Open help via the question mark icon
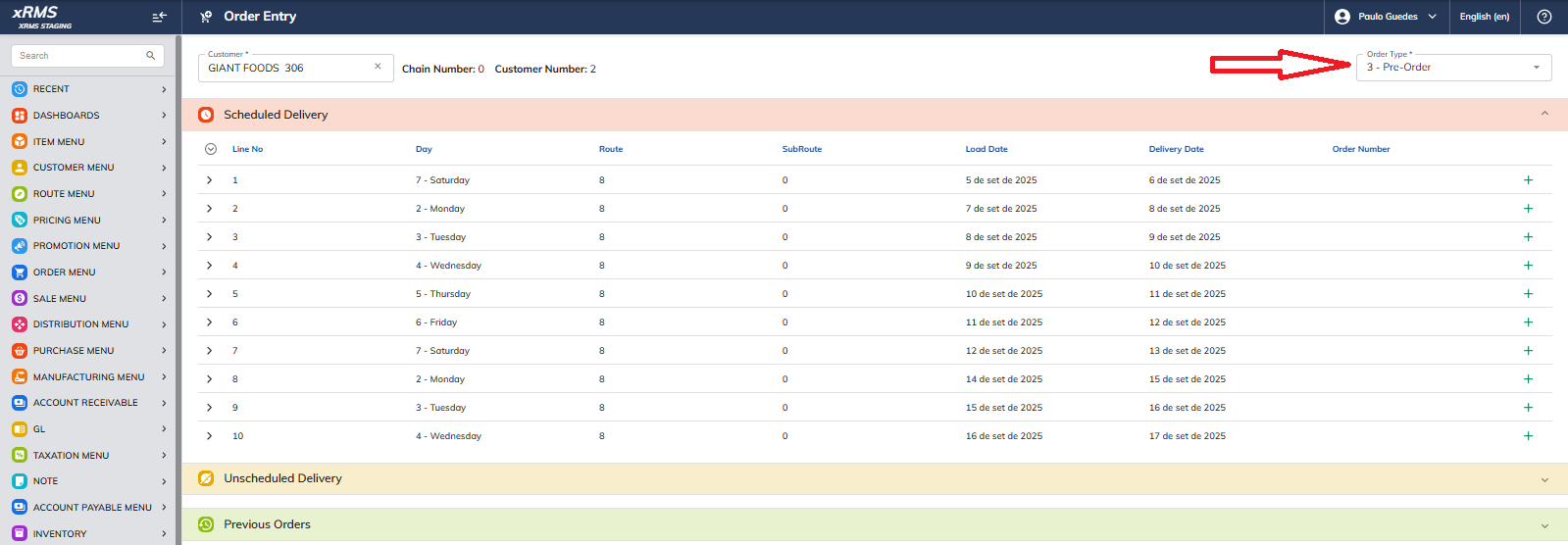The image size is (1568, 545). tap(1544, 17)
